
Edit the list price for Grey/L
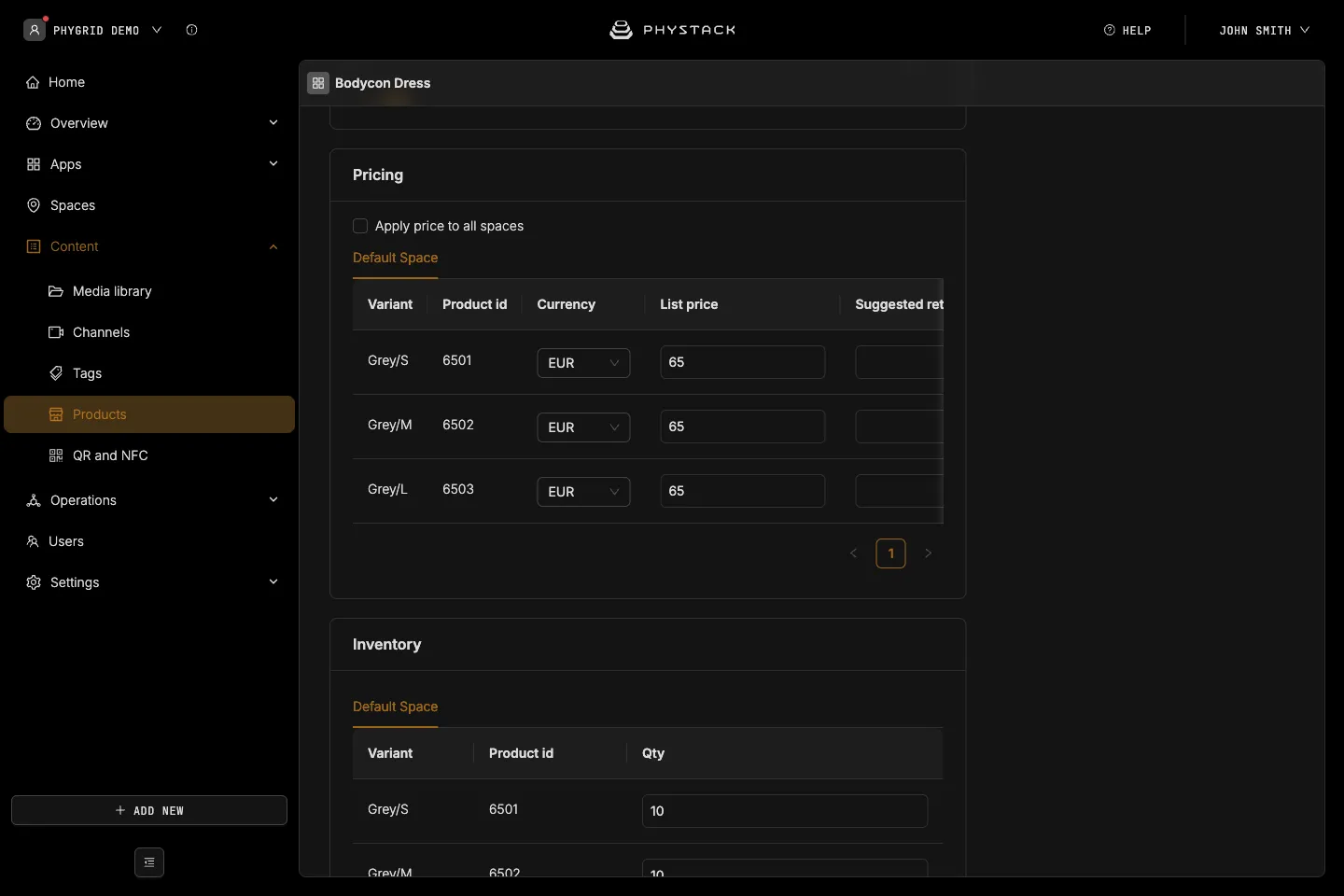click(x=742, y=491)
